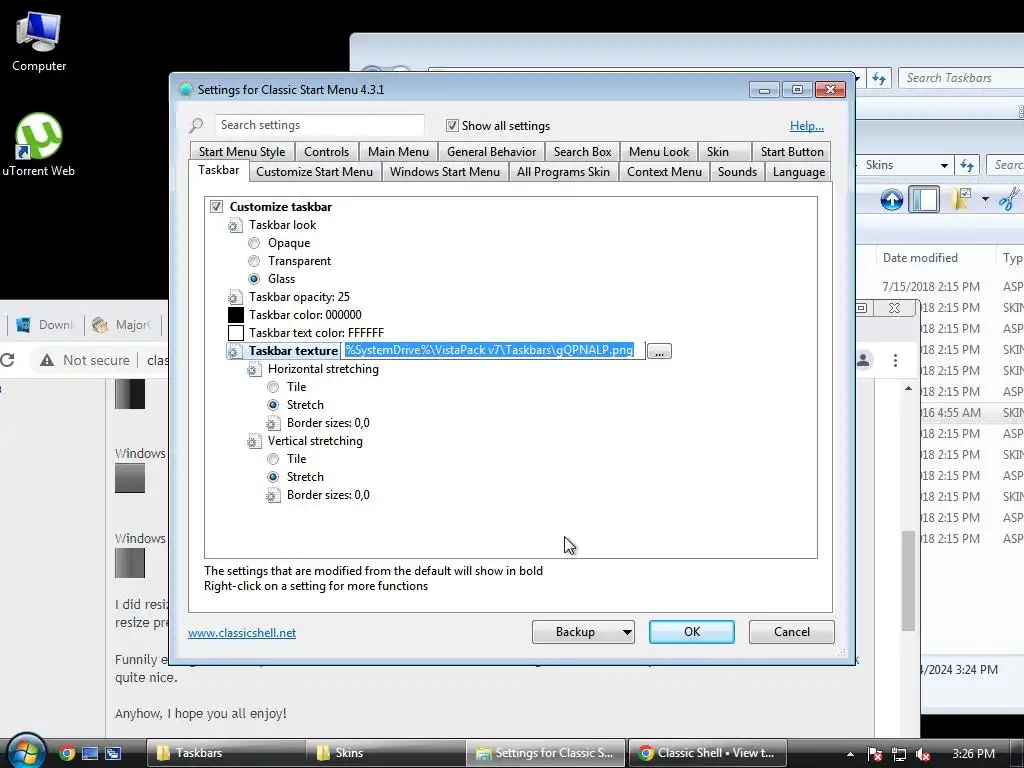
Task: Open the browser profile icon
Action: coord(863,360)
